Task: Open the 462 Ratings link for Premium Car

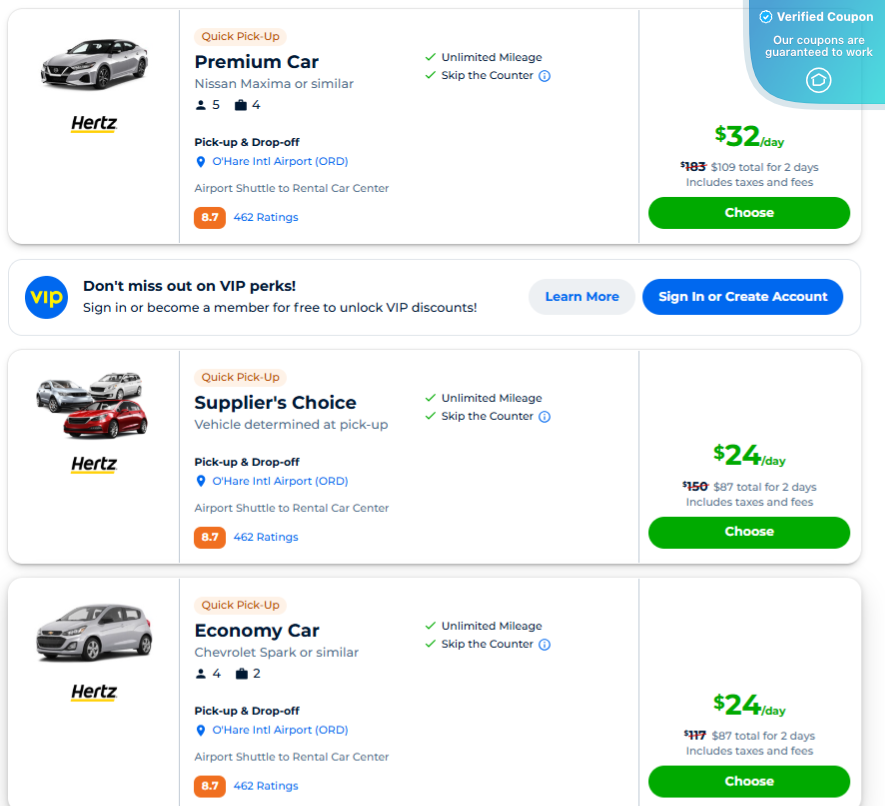Action: [265, 217]
